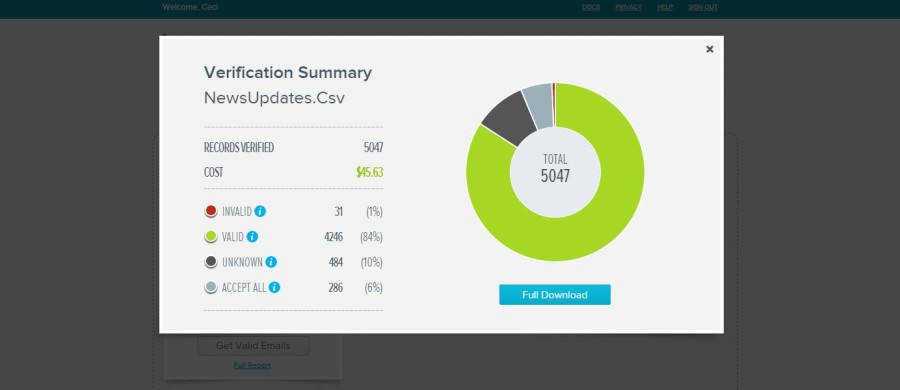This screenshot has height=390, width=900.
Task: Open the Full Report link
Action: [252, 365]
